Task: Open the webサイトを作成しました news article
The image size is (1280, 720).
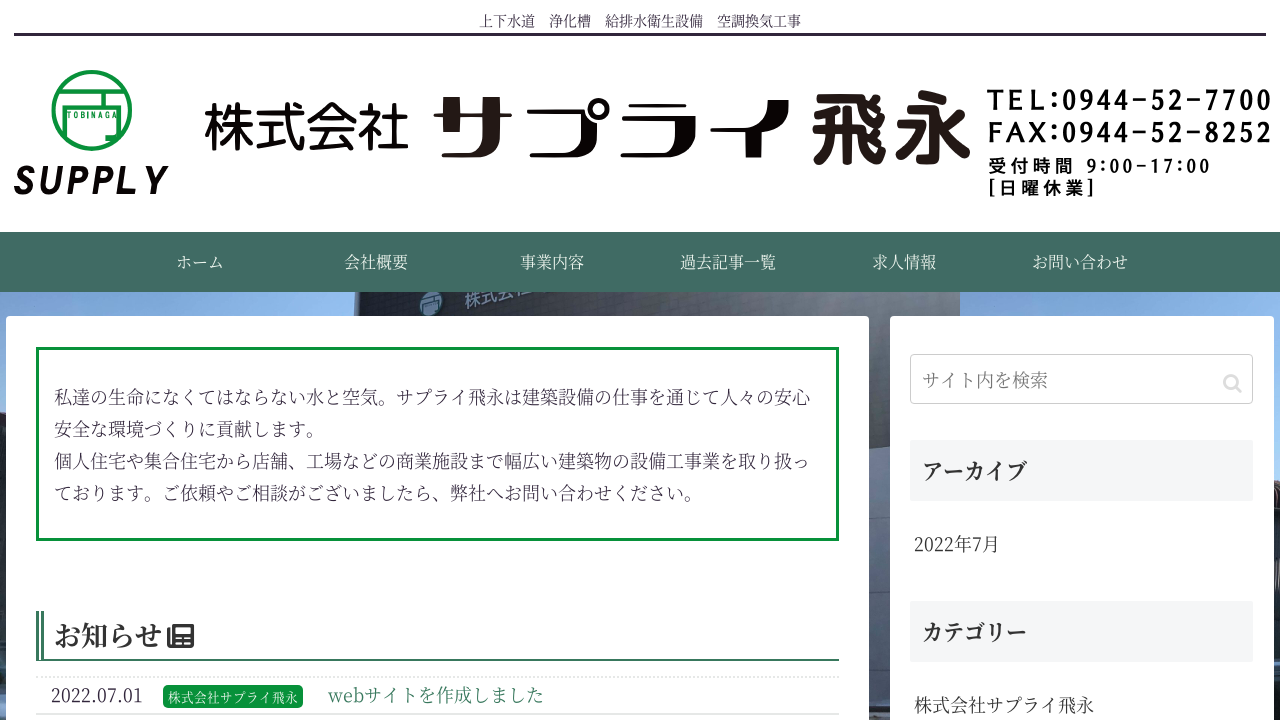Action: 436,695
